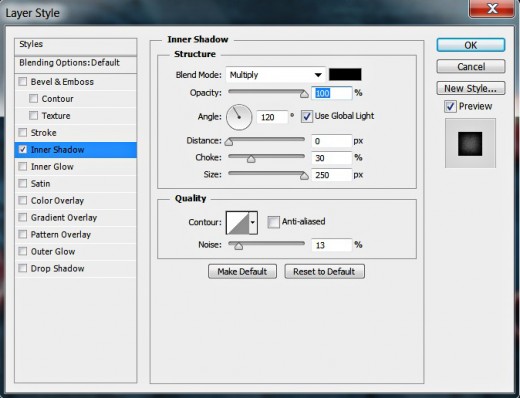
Task: Toggle the Use Global Light checkbox
Action: click(307, 117)
